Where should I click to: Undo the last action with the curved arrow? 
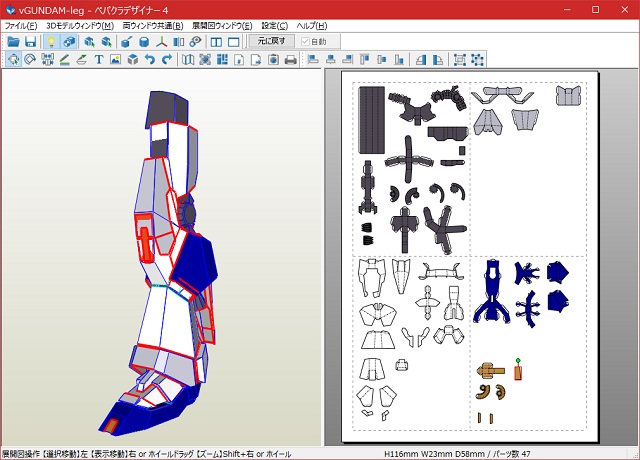(150, 60)
